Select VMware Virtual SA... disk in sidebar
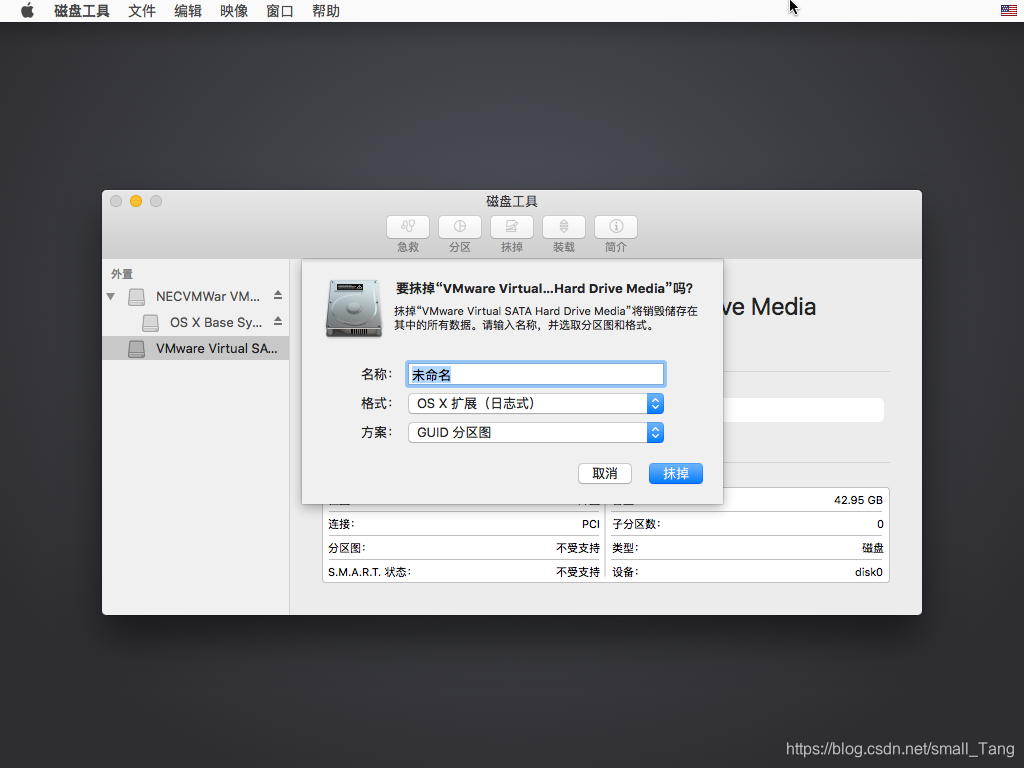1024x768 pixels. [196, 348]
